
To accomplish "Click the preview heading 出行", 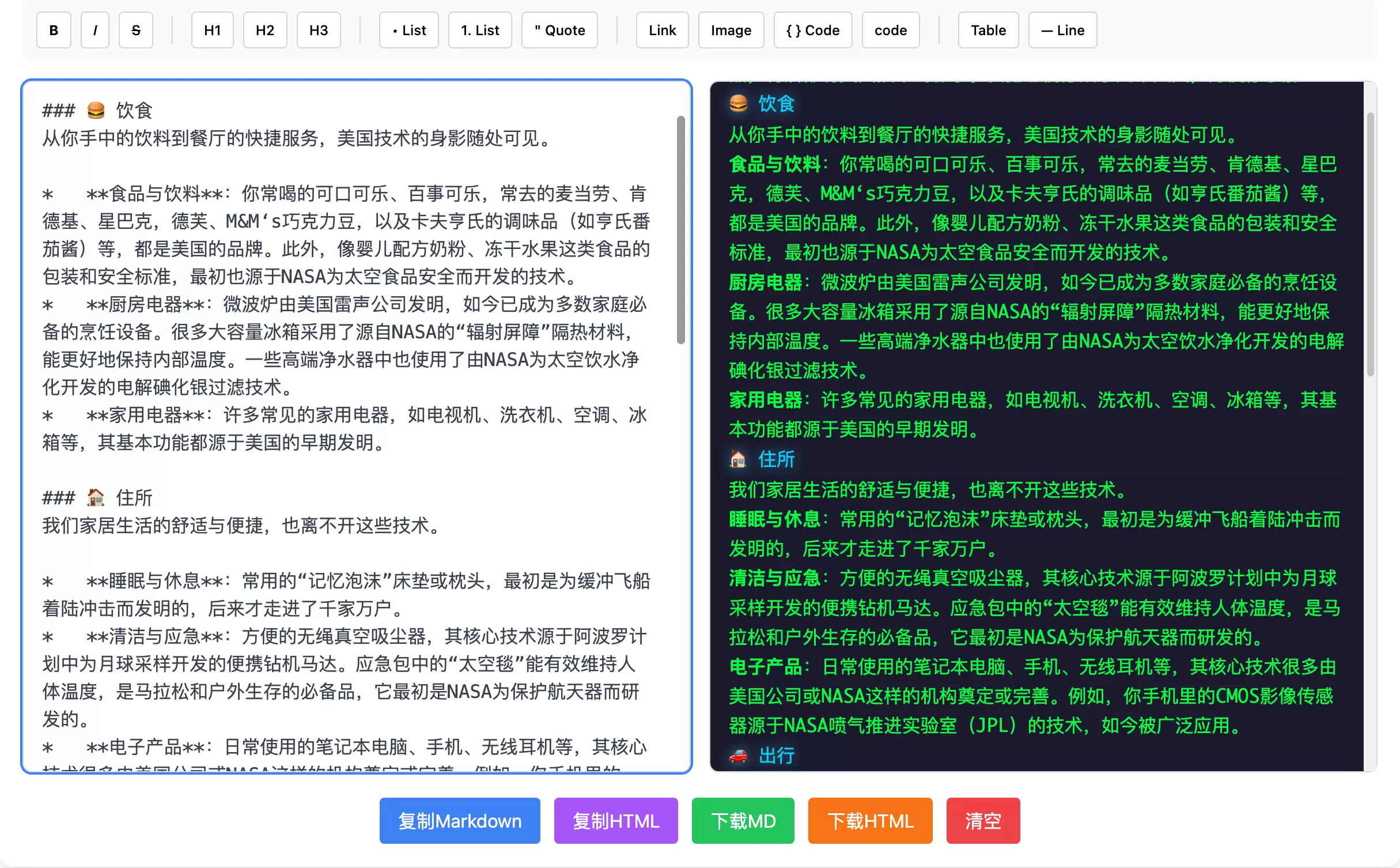I will click(776, 756).
